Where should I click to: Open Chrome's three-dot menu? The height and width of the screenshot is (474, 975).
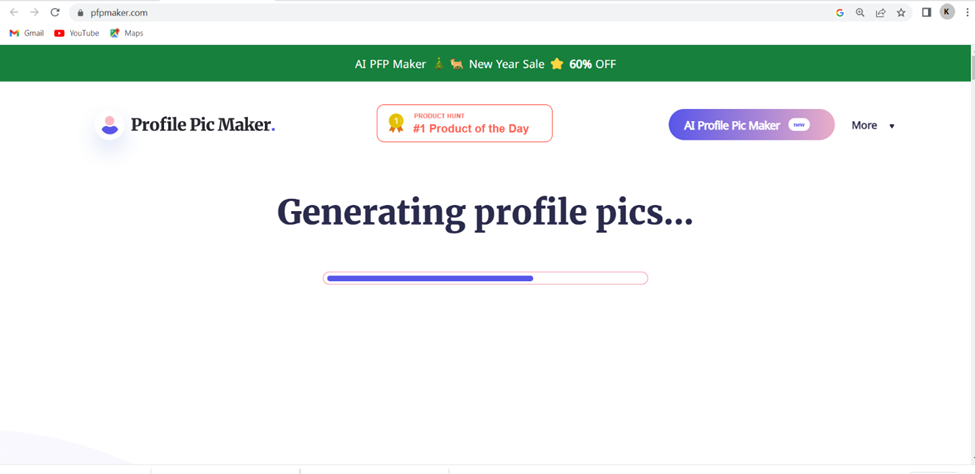click(968, 12)
